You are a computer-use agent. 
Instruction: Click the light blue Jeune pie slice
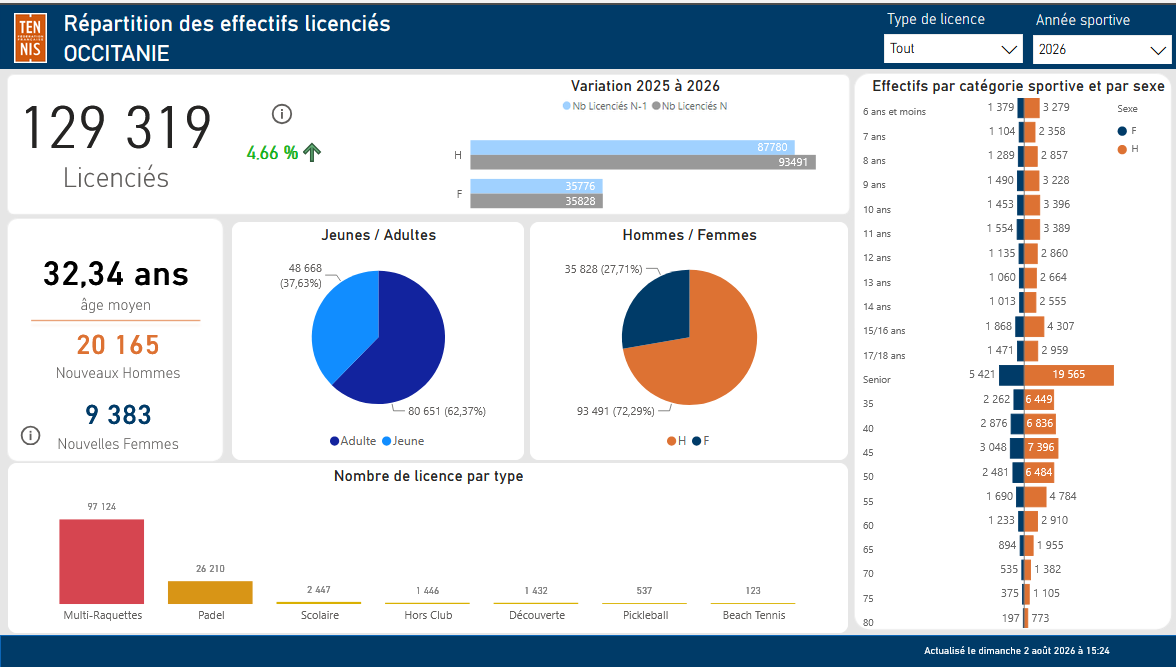(341, 323)
